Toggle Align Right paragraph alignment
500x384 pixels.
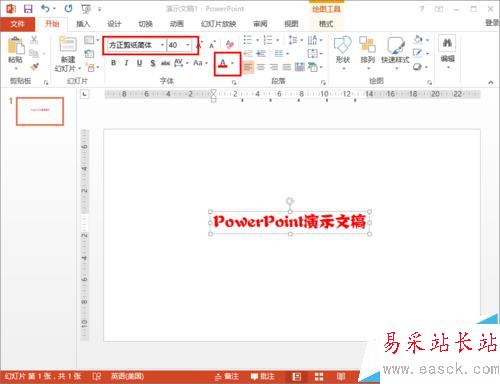click(x=274, y=67)
